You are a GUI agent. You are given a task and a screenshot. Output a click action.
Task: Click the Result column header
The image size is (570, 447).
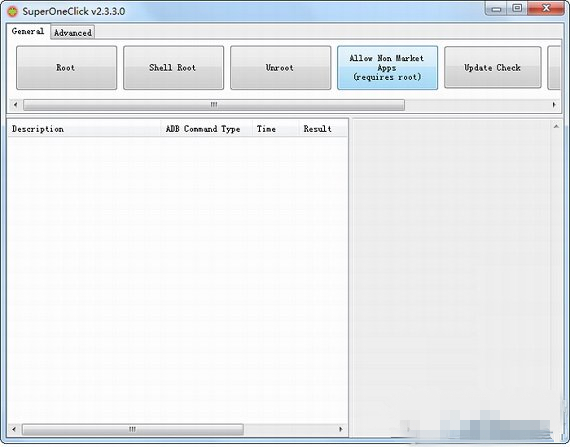(x=323, y=129)
